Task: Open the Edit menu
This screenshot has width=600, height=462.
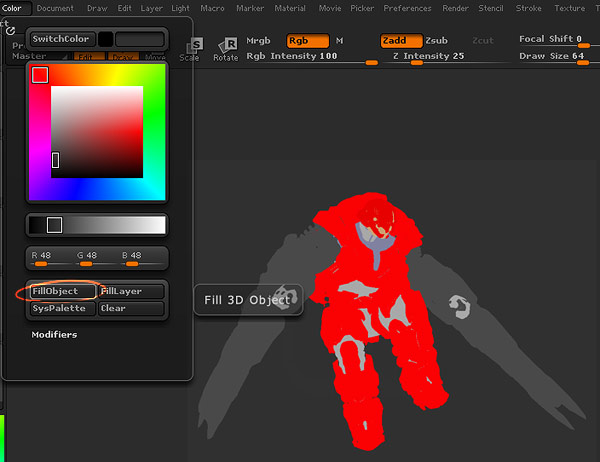Action: click(x=124, y=8)
